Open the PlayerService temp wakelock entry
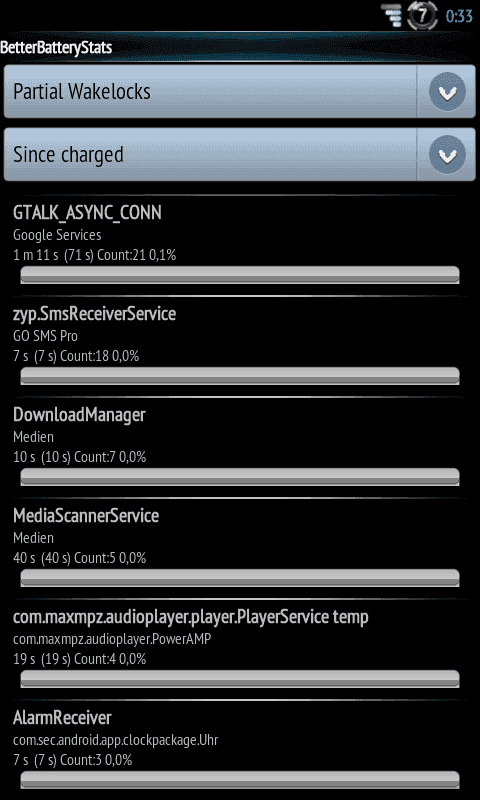Screen dimensions: 480x800 click(x=240, y=649)
